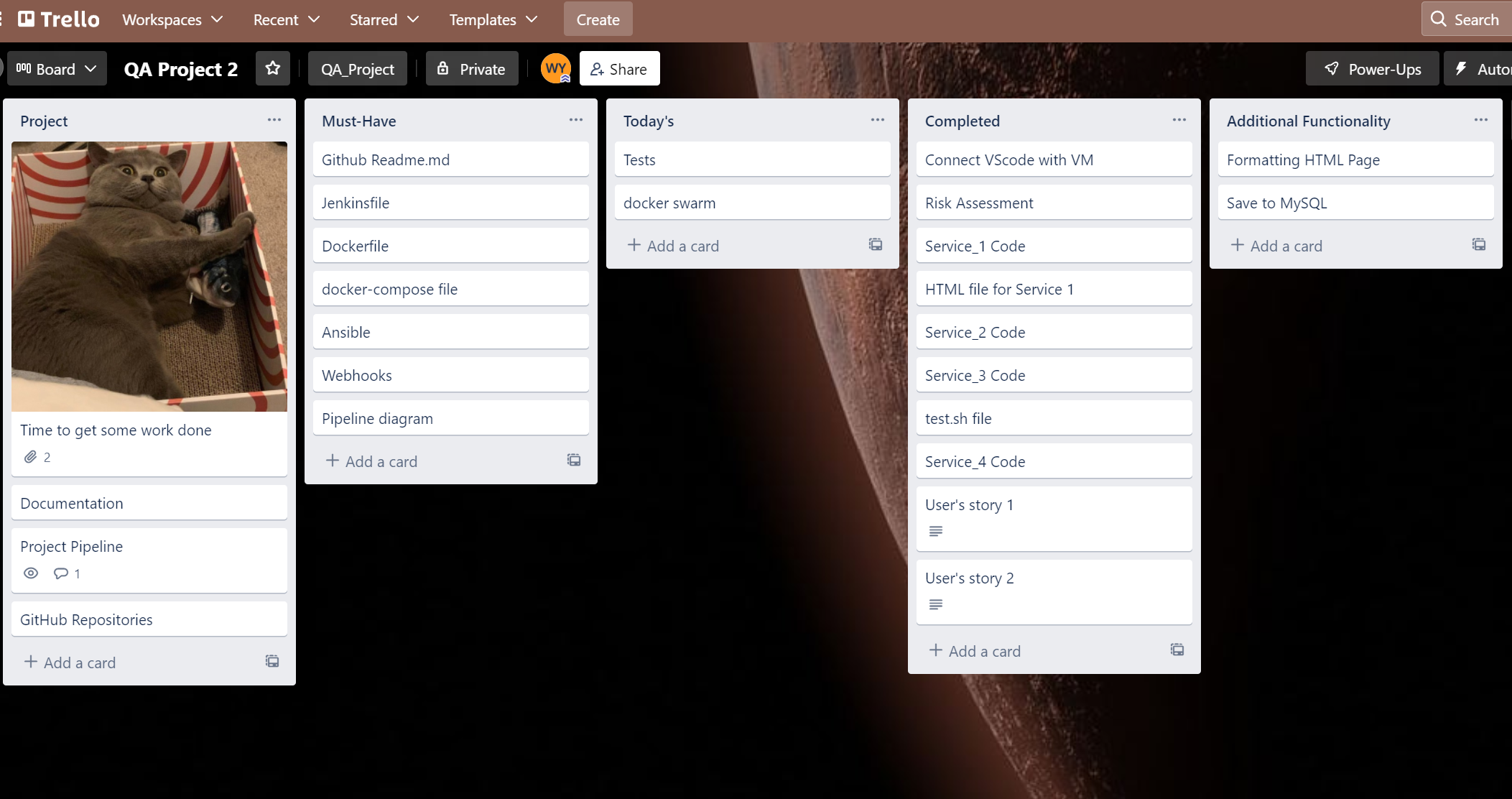Change Private visibility setting
The width and height of the screenshot is (1512, 799).
point(472,68)
